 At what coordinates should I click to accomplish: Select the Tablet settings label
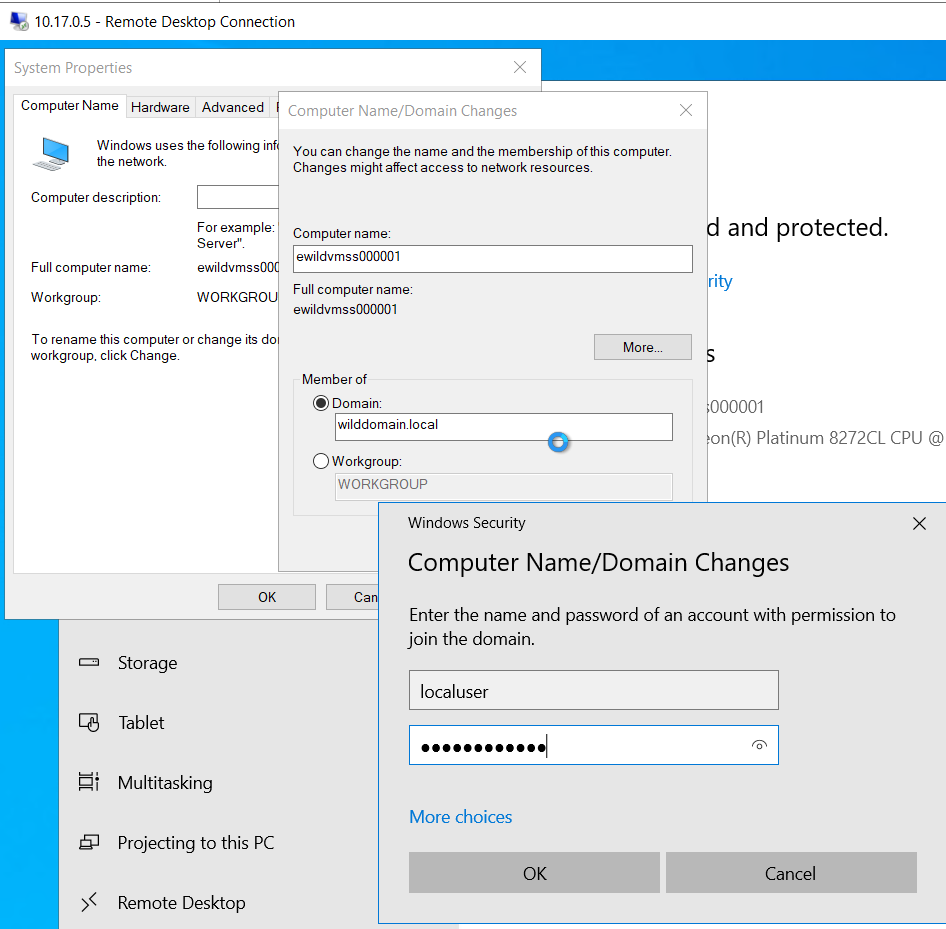click(x=141, y=722)
